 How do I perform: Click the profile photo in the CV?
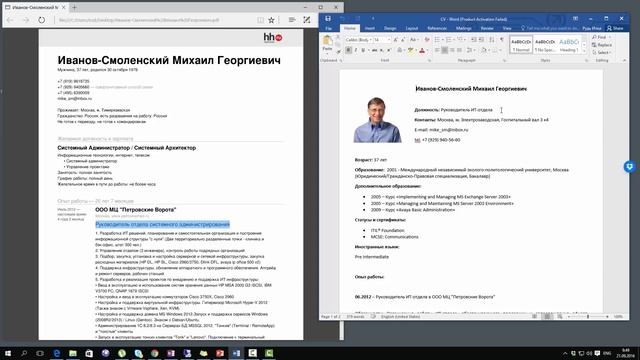(377, 120)
